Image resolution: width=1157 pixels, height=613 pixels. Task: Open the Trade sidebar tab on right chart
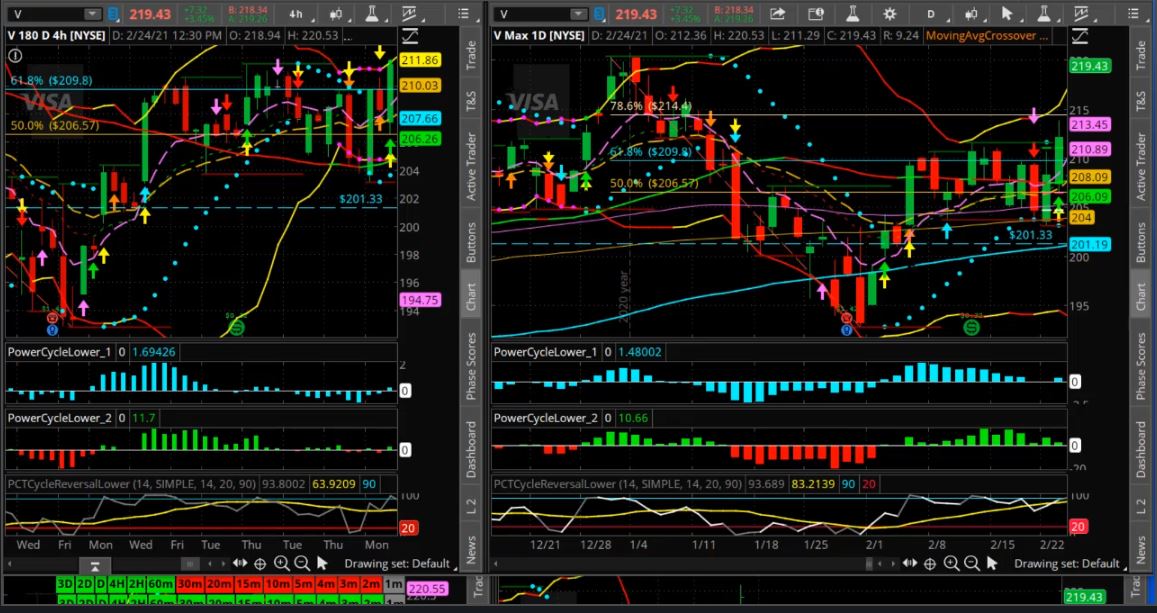[x=1142, y=55]
